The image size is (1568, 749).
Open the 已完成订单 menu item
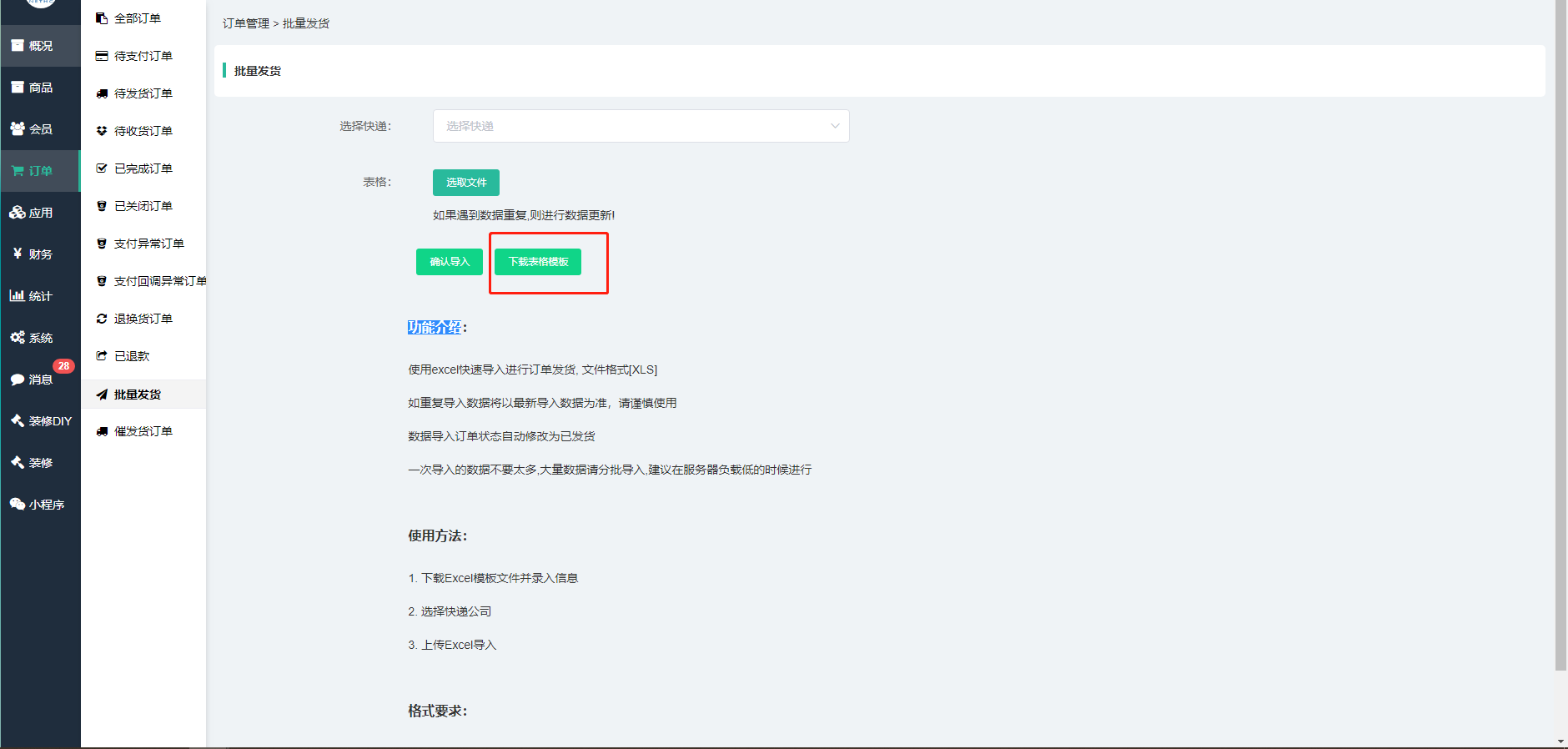pyautogui.click(x=143, y=168)
